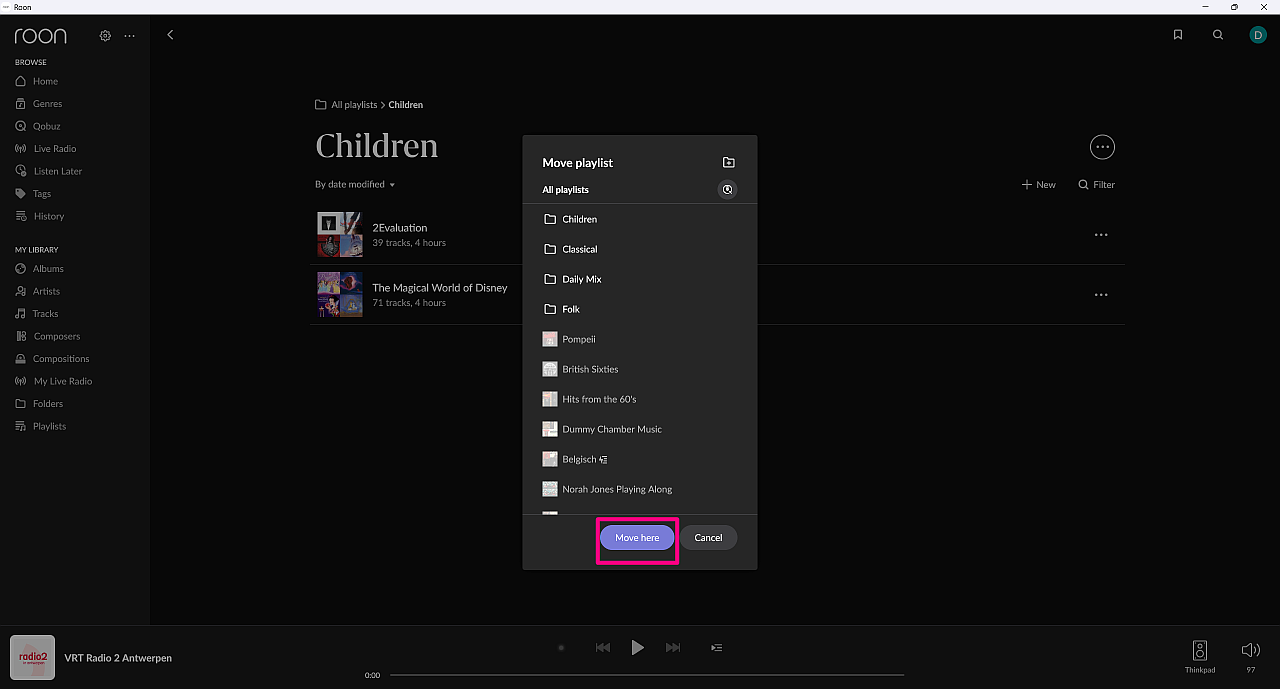The height and width of the screenshot is (689, 1280).
Task: Click the playback progress seek bar
Action: (x=646, y=675)
